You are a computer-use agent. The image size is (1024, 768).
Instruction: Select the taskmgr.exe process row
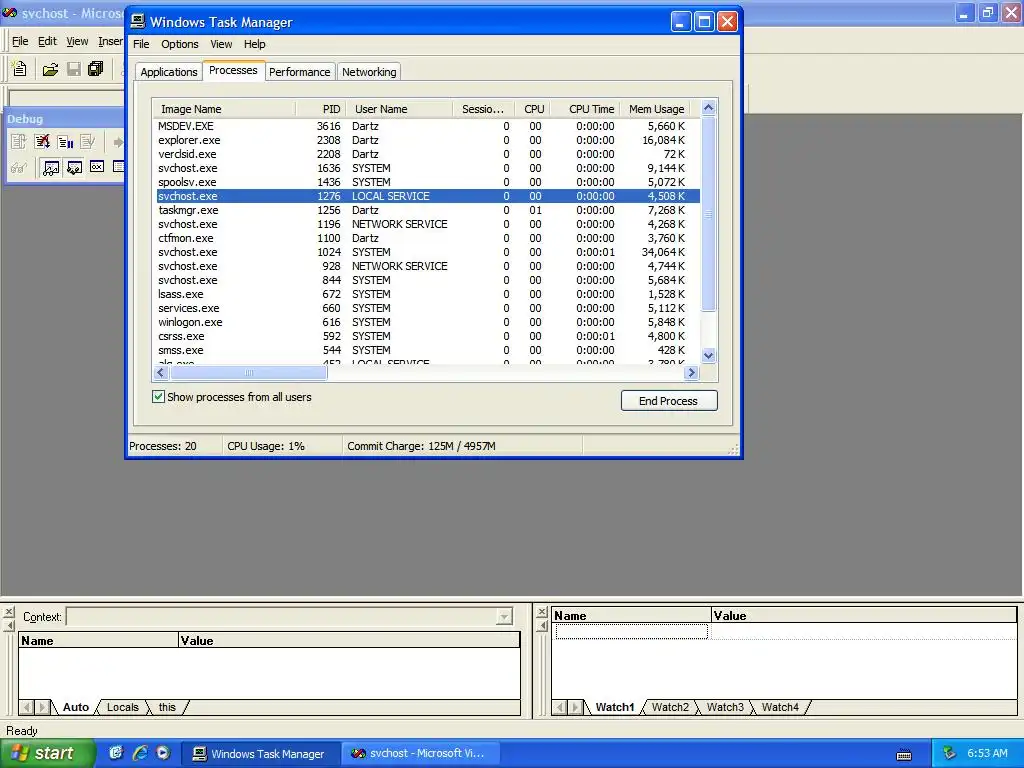tap(426, 210)
